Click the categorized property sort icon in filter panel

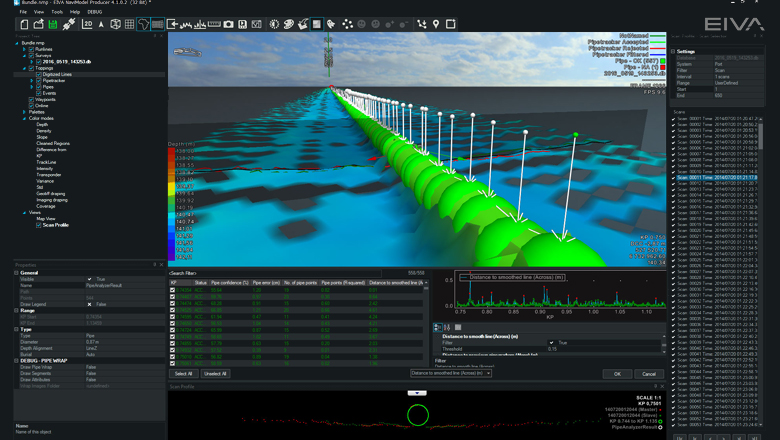pos(438,327)
